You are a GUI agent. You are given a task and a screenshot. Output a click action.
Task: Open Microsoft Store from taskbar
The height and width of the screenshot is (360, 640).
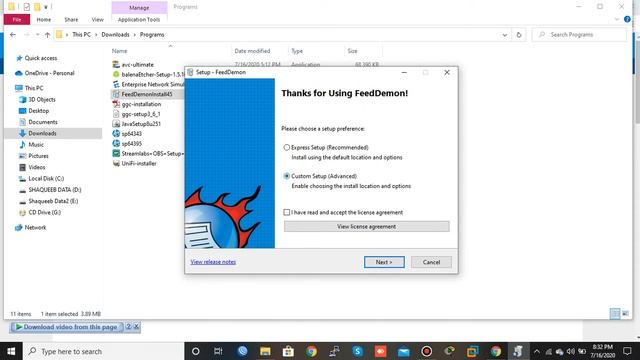(288, 351)
